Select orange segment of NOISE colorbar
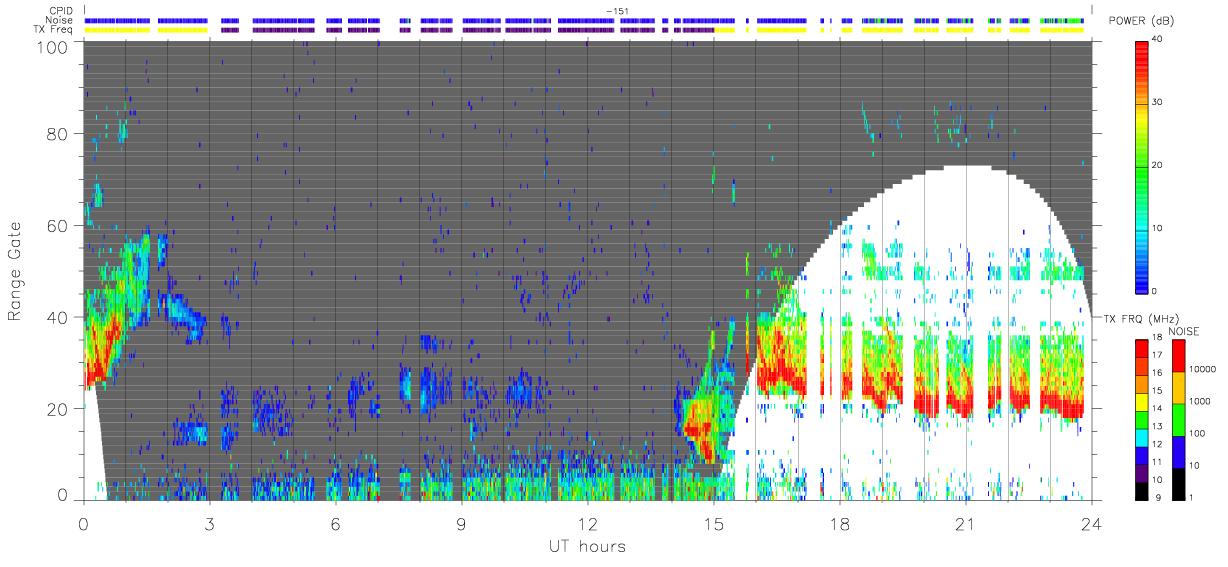The width and height of the screenshot is (1228, 567). click(1180, 388)
